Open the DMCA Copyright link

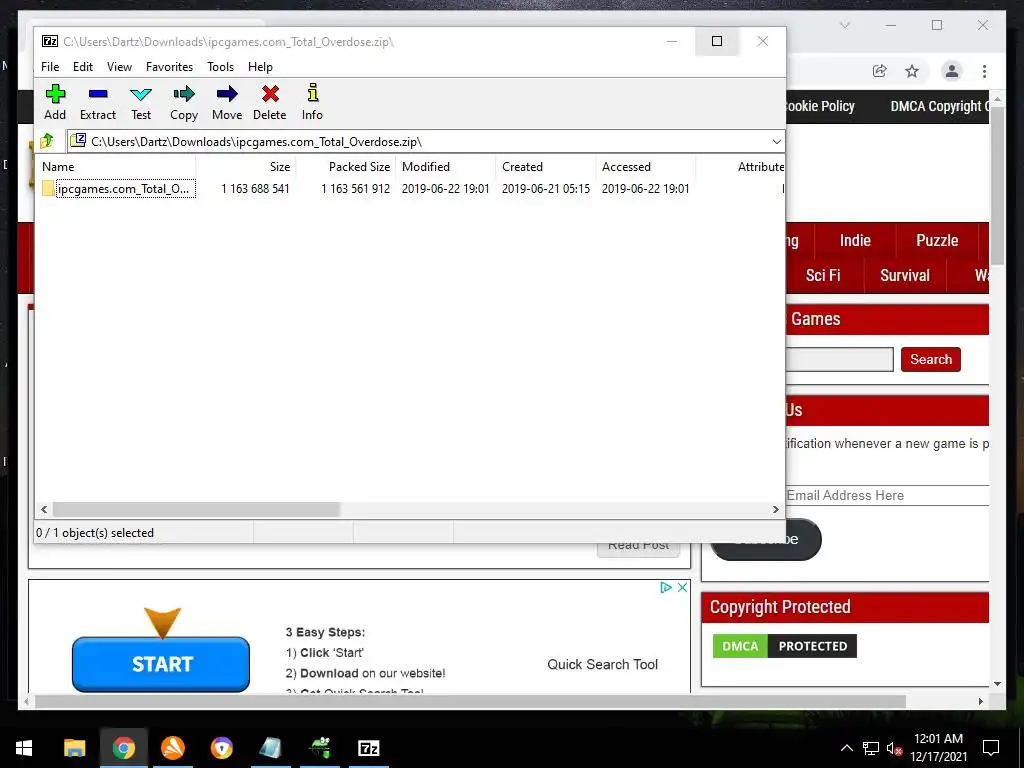pyautogui.click(x=940, y=106)
